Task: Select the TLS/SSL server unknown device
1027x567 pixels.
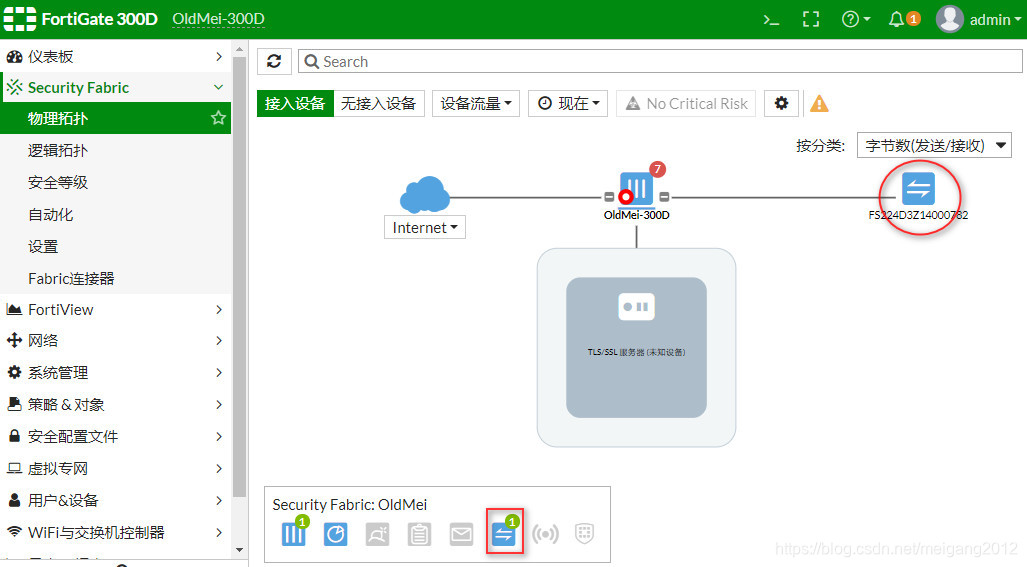Action: coord(636,347)
